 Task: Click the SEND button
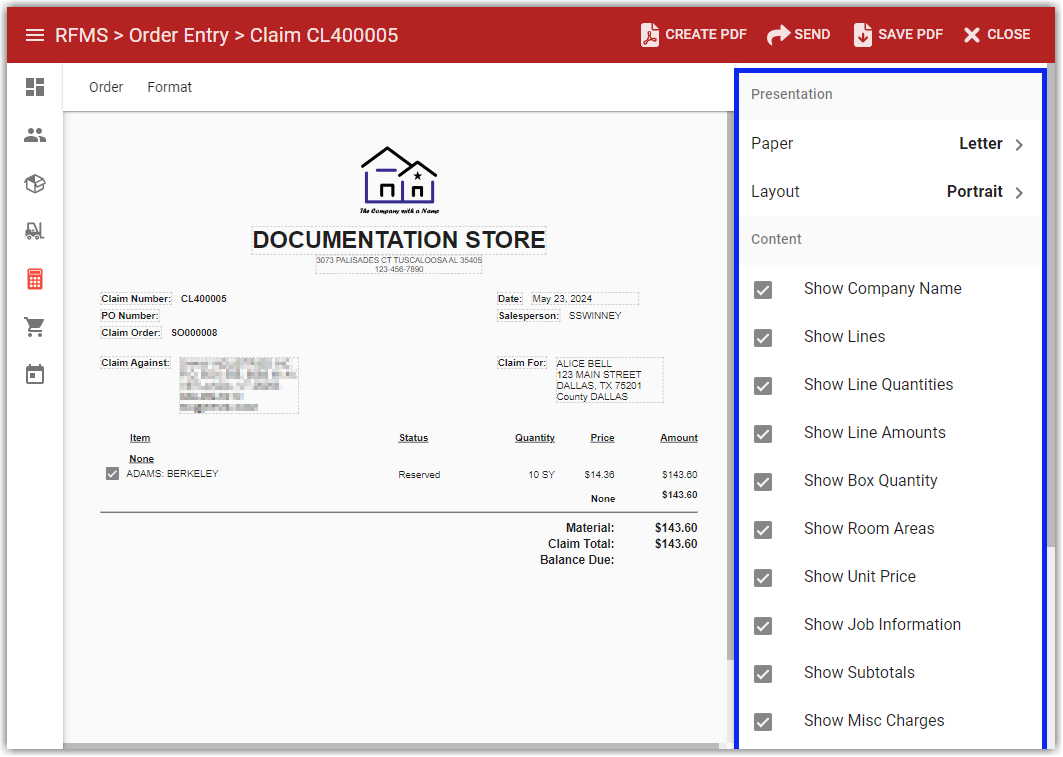pos(798,35)
